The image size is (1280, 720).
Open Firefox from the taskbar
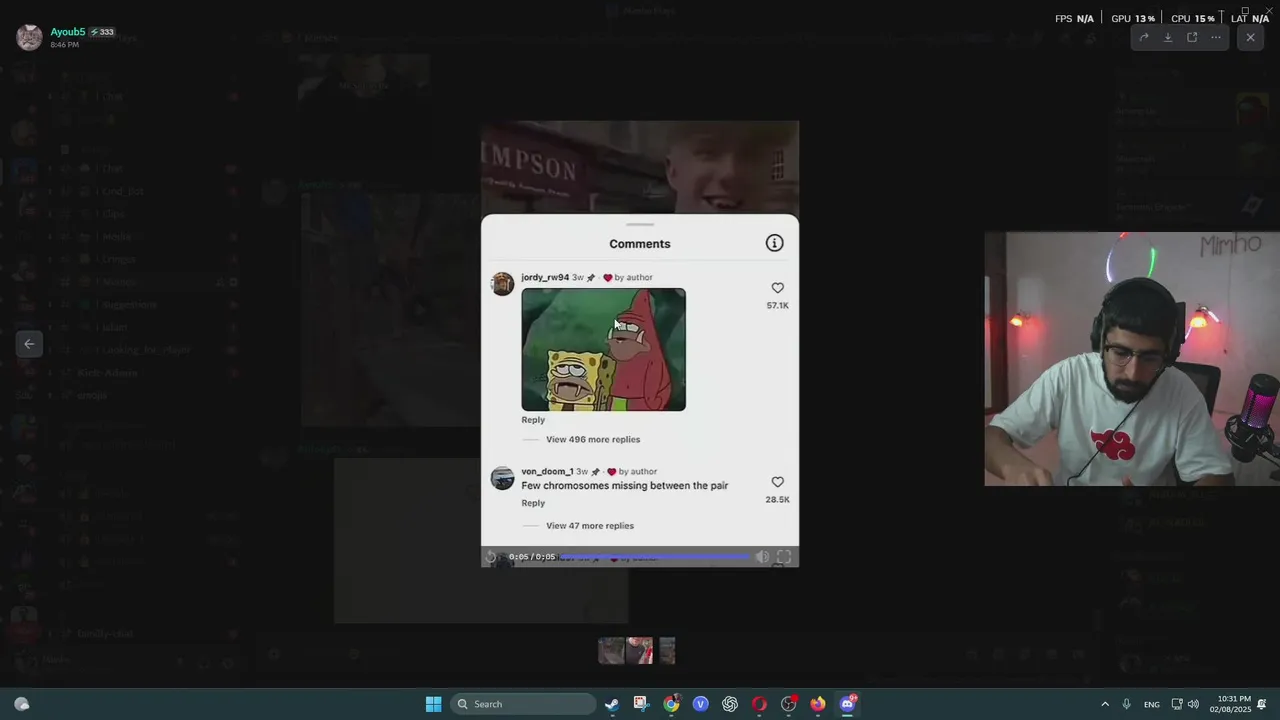818,704
